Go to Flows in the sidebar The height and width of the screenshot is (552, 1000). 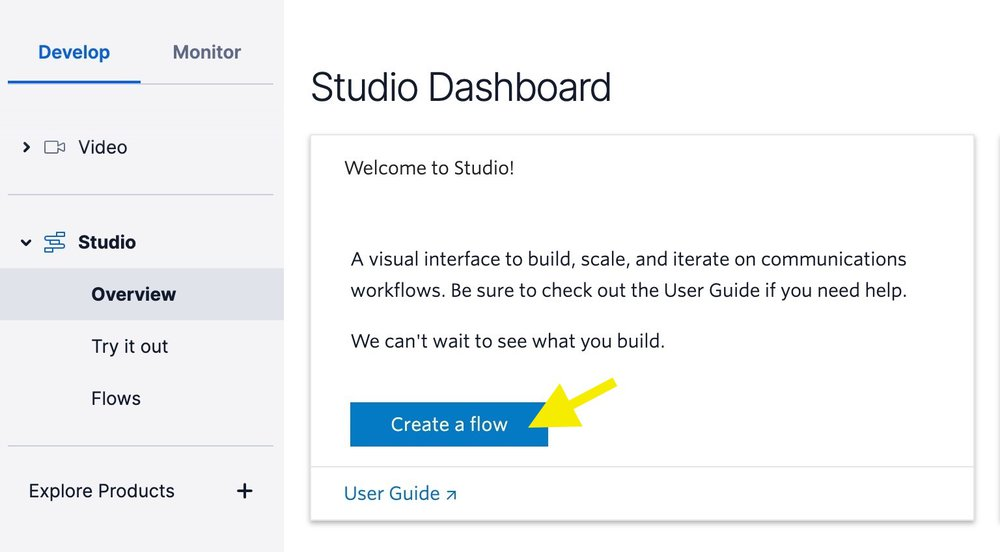[116, 398]
